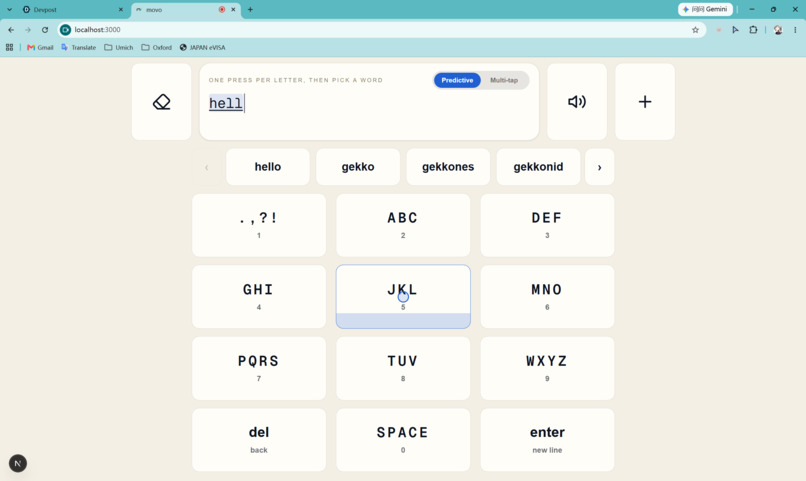
Task: Tap the SPACE key 0
Action: tap(403, 439)
